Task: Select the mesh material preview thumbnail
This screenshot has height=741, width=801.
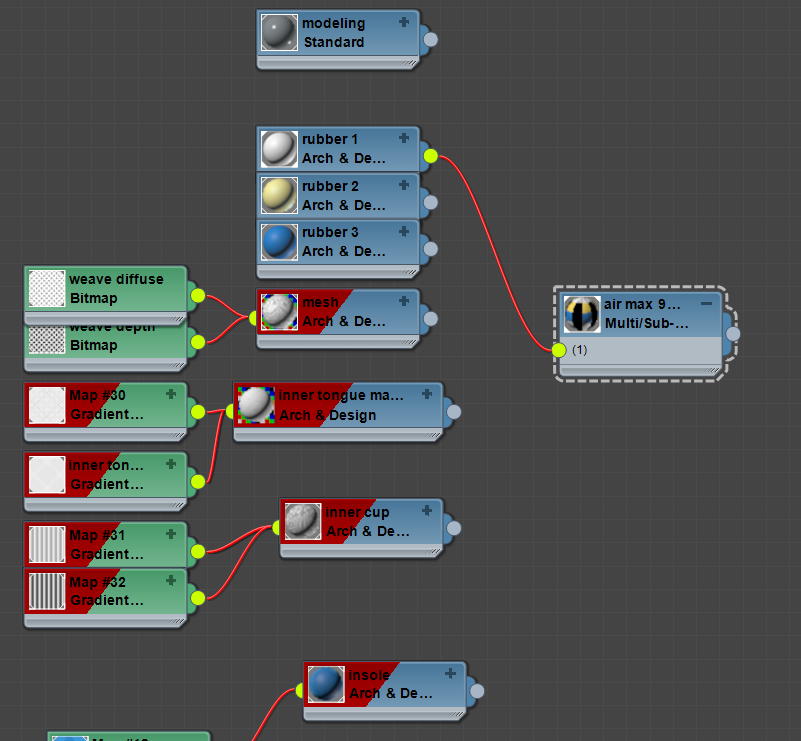Action: pos(279,312)
